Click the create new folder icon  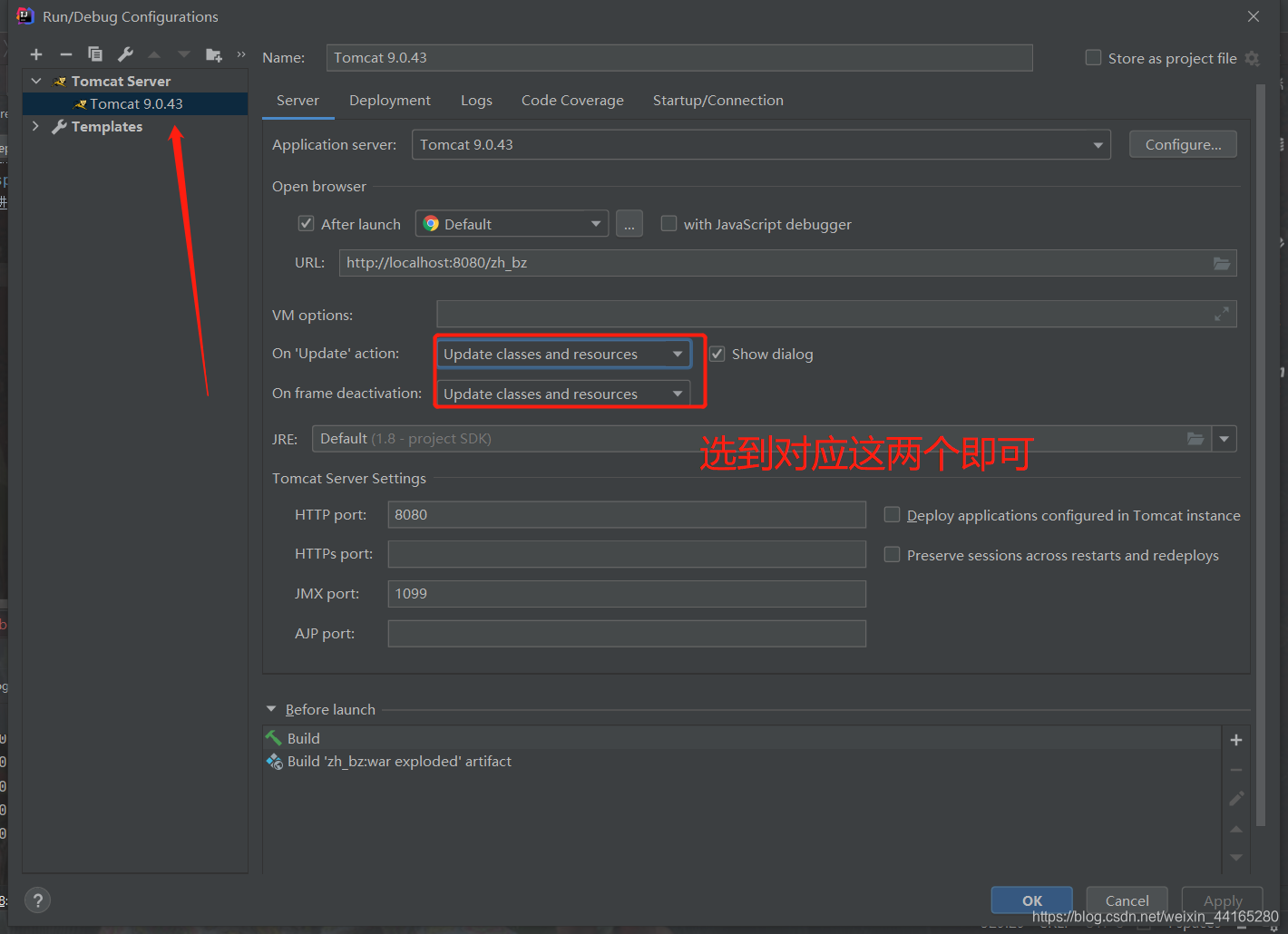pos(214,55)
